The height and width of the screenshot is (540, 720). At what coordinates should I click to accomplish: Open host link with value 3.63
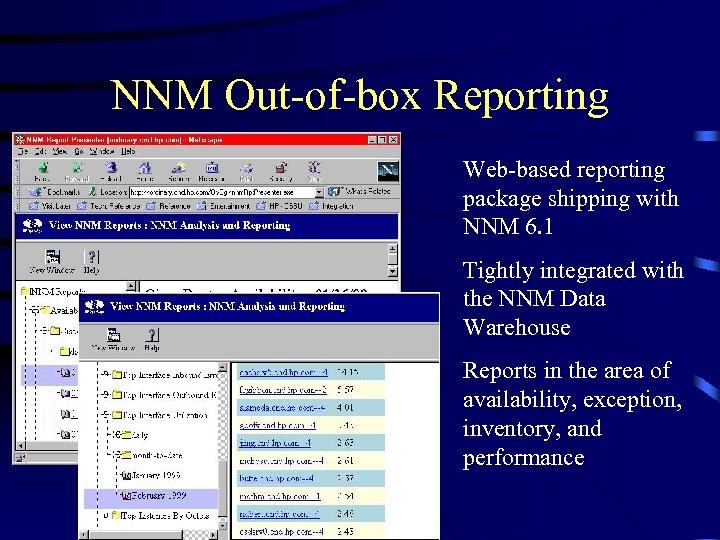tap(275, 443)
